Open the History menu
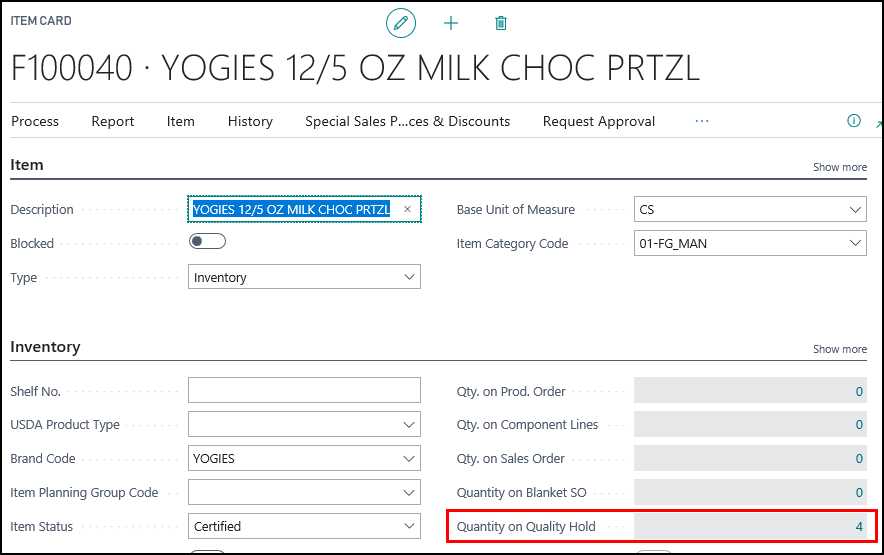The width and height of the screenshot is (884, 555). [x=250, y=121]
